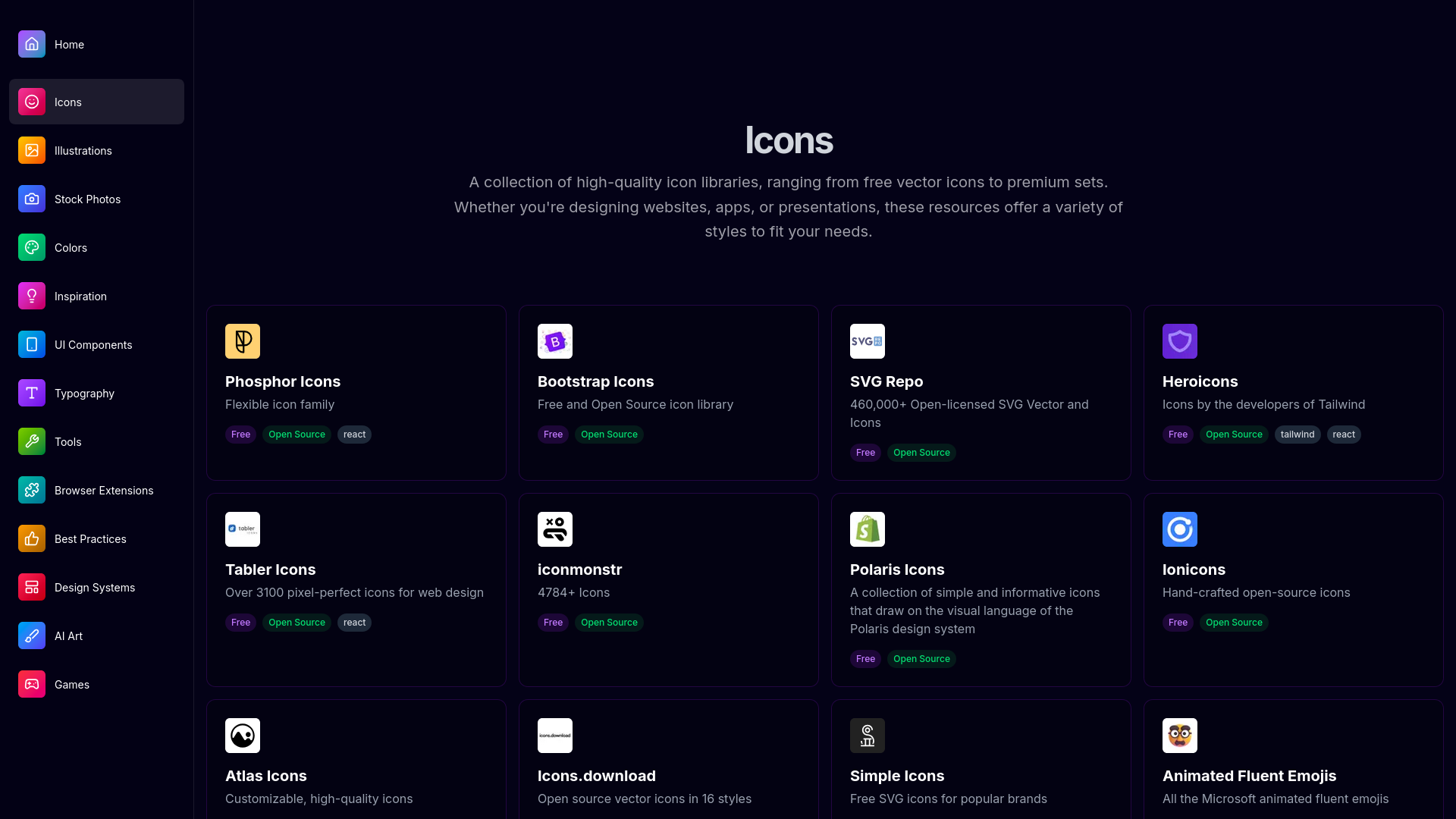The height and width of the screenshot is (819, 1456).
Task: Click the Stock Photos camera icon
Action: 32,199
